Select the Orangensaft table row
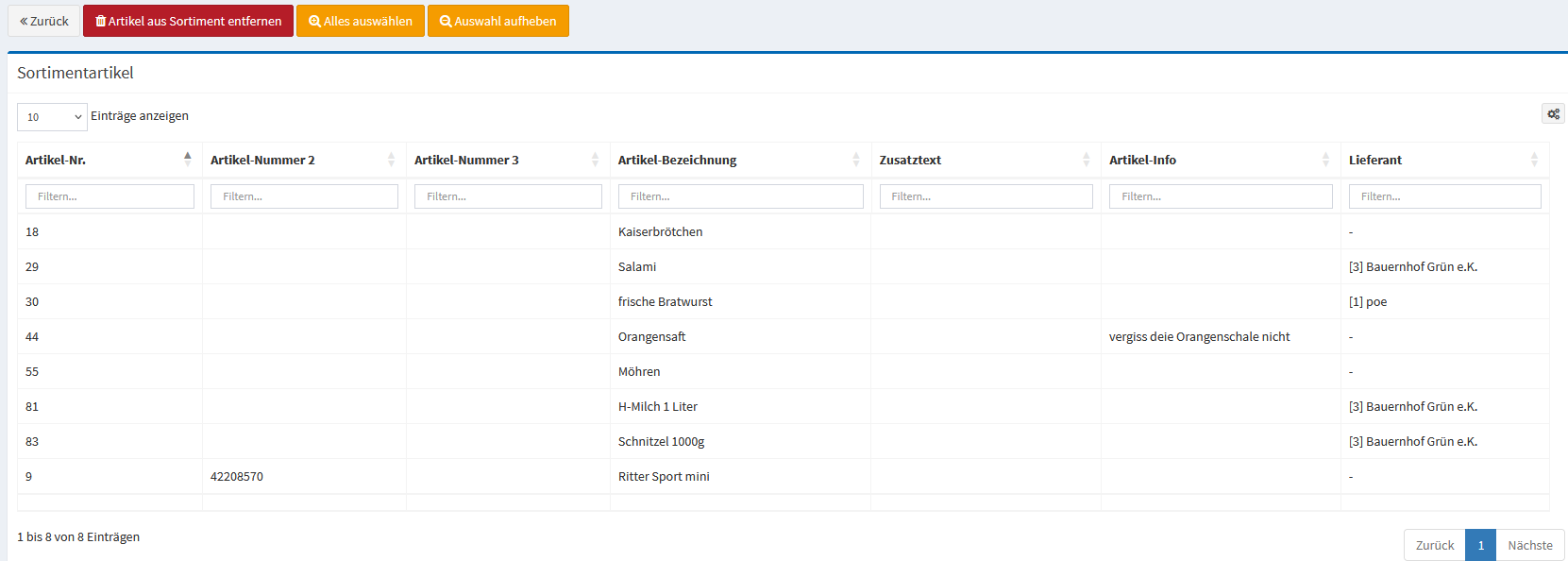1568x561 pixels. (651, 337)
